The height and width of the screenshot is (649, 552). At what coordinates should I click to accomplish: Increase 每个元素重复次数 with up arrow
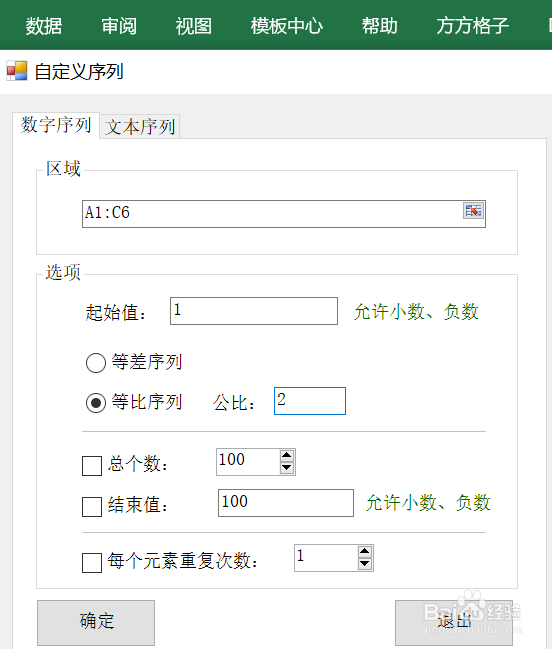point(365,552)
